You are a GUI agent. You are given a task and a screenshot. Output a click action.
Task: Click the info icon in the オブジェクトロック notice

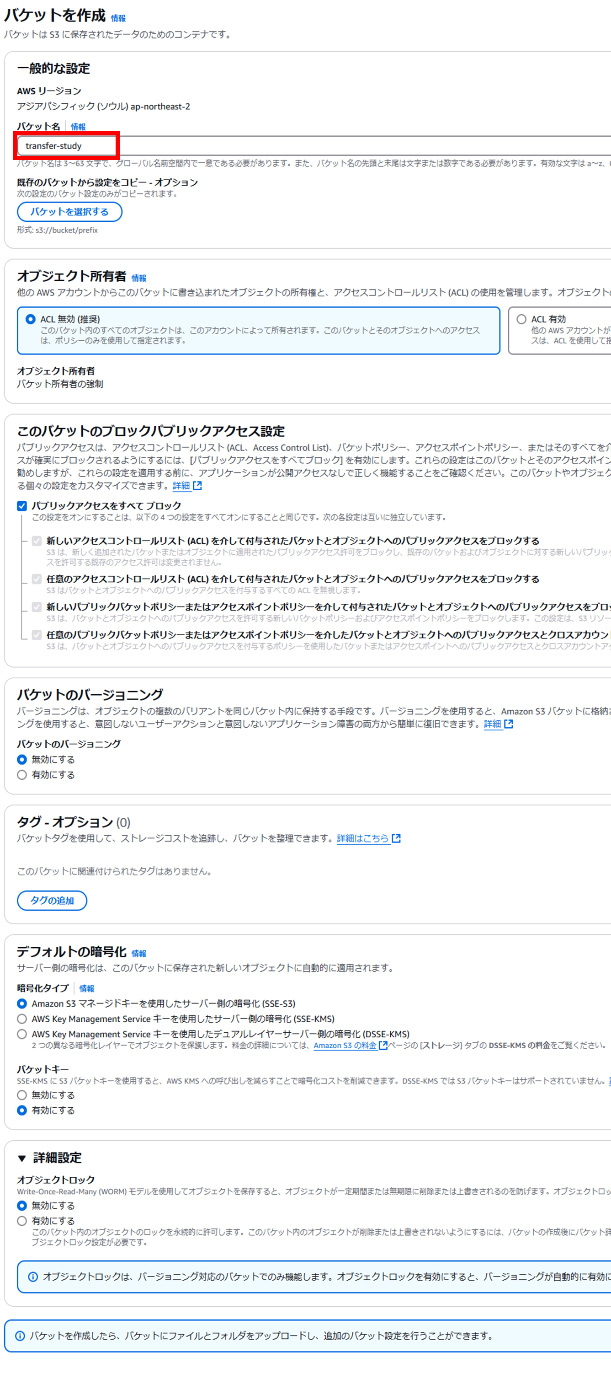33,1277
